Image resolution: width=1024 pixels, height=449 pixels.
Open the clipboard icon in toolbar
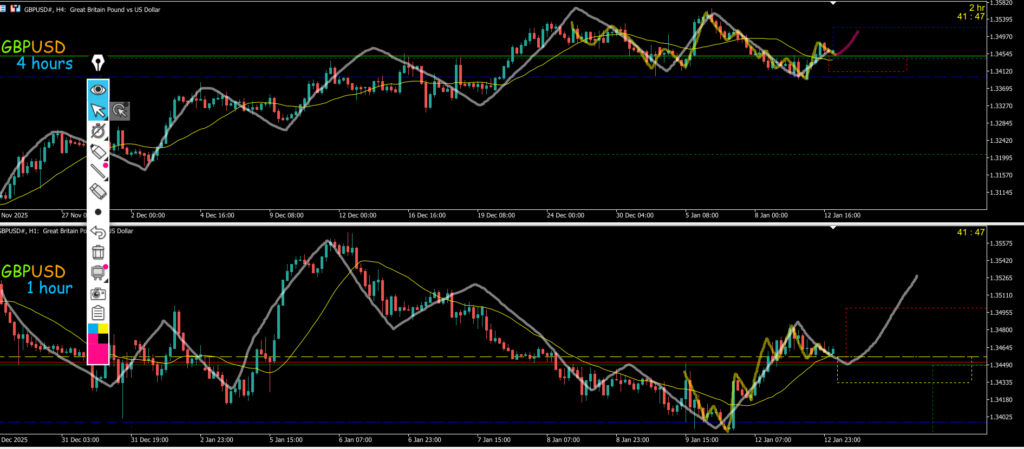coord(98,314)
